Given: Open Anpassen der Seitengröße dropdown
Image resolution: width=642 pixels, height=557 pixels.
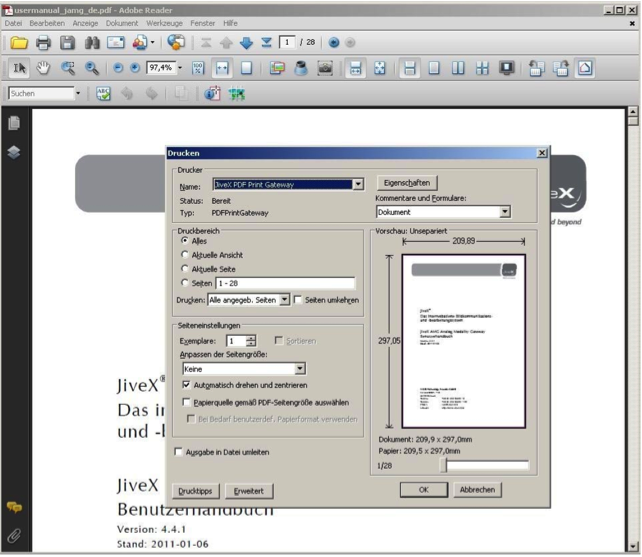Looking at the screenshot, I should coord(300,369).
